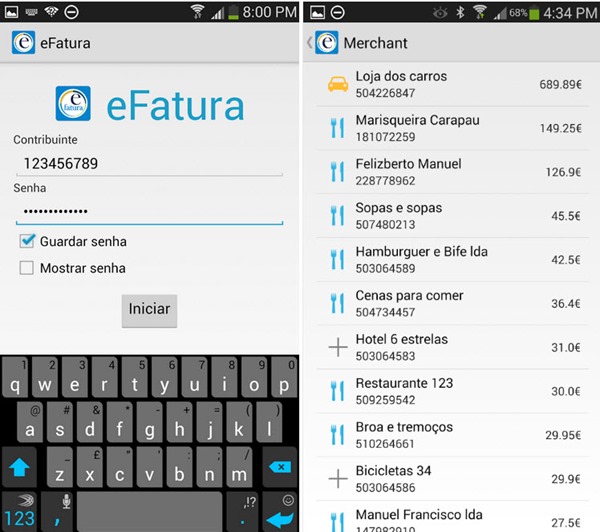Tap the letter l key
Image resolution: width=600 pixels, height=532 pixels.
269,423
